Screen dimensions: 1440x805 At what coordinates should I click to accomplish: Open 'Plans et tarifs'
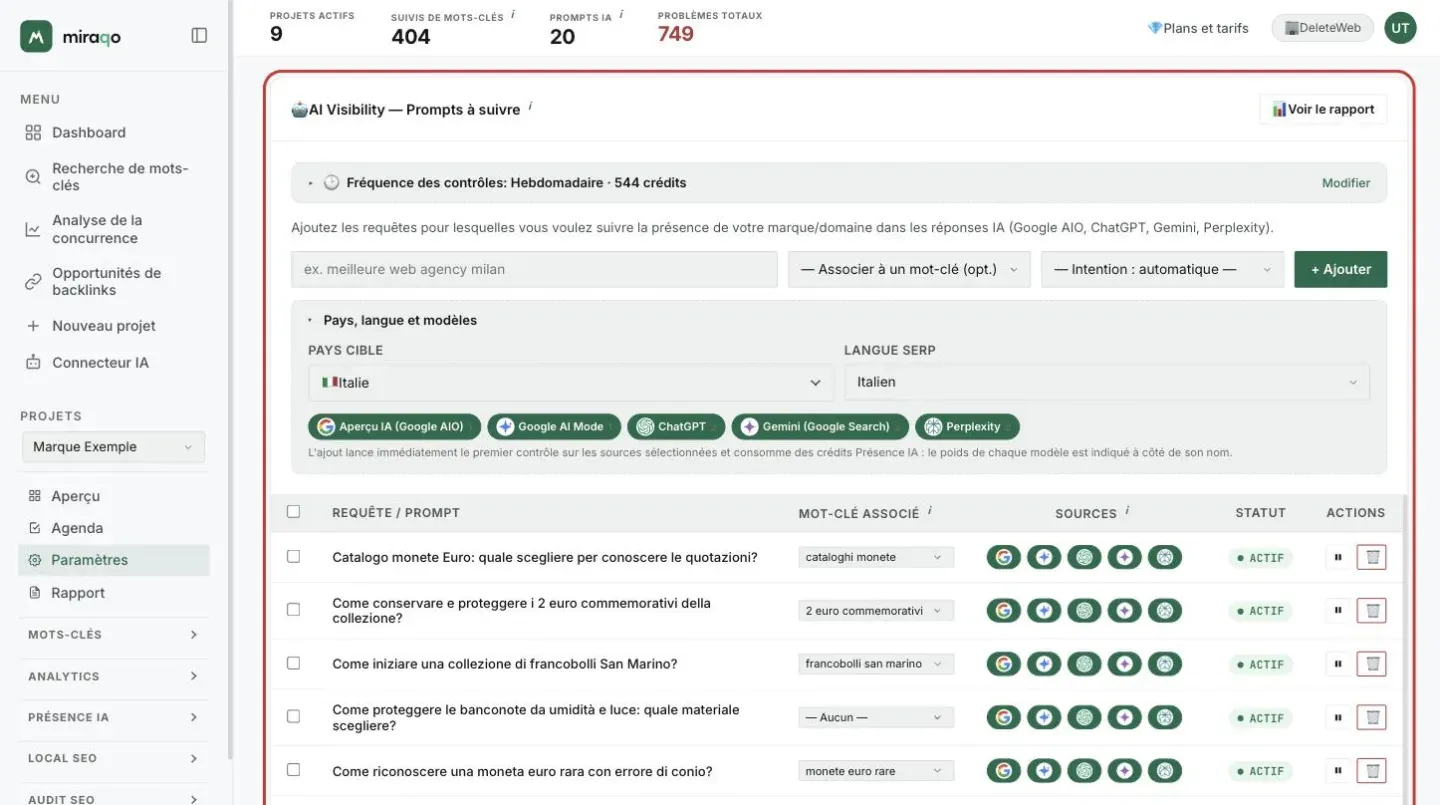coord(1198,28)
